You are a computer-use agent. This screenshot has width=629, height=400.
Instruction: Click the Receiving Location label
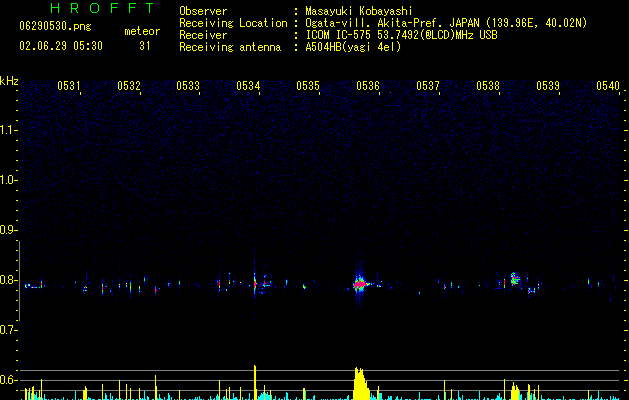tap(233, 23)
